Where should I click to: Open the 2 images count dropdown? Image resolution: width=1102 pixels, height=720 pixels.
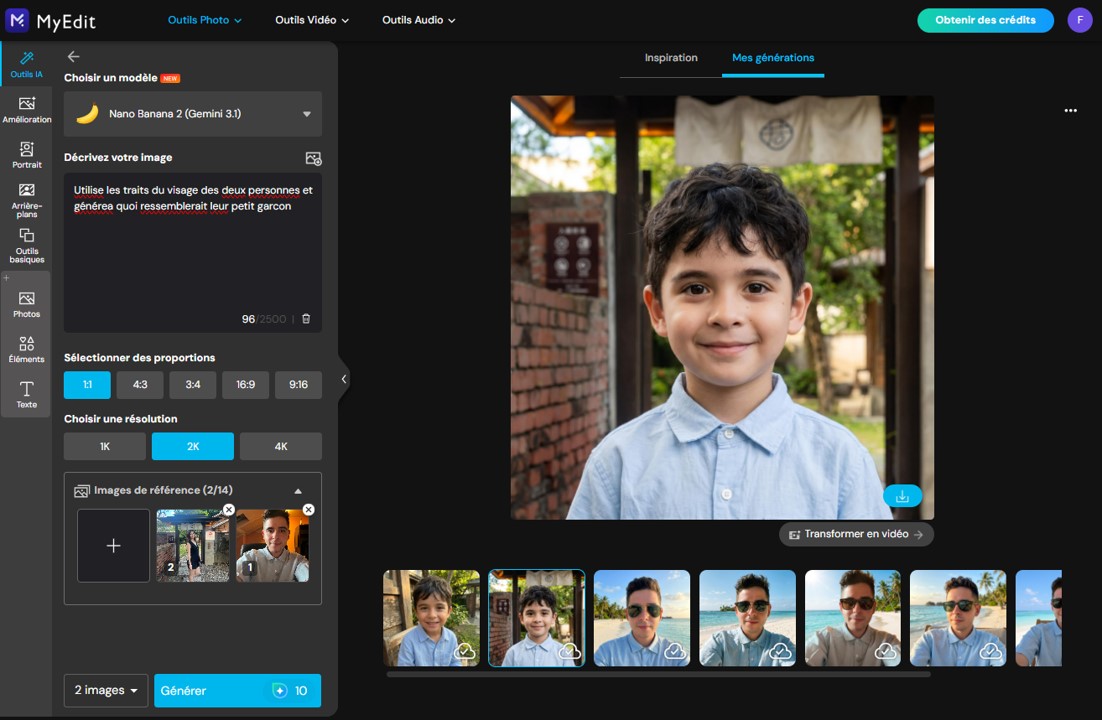[106, 690]
